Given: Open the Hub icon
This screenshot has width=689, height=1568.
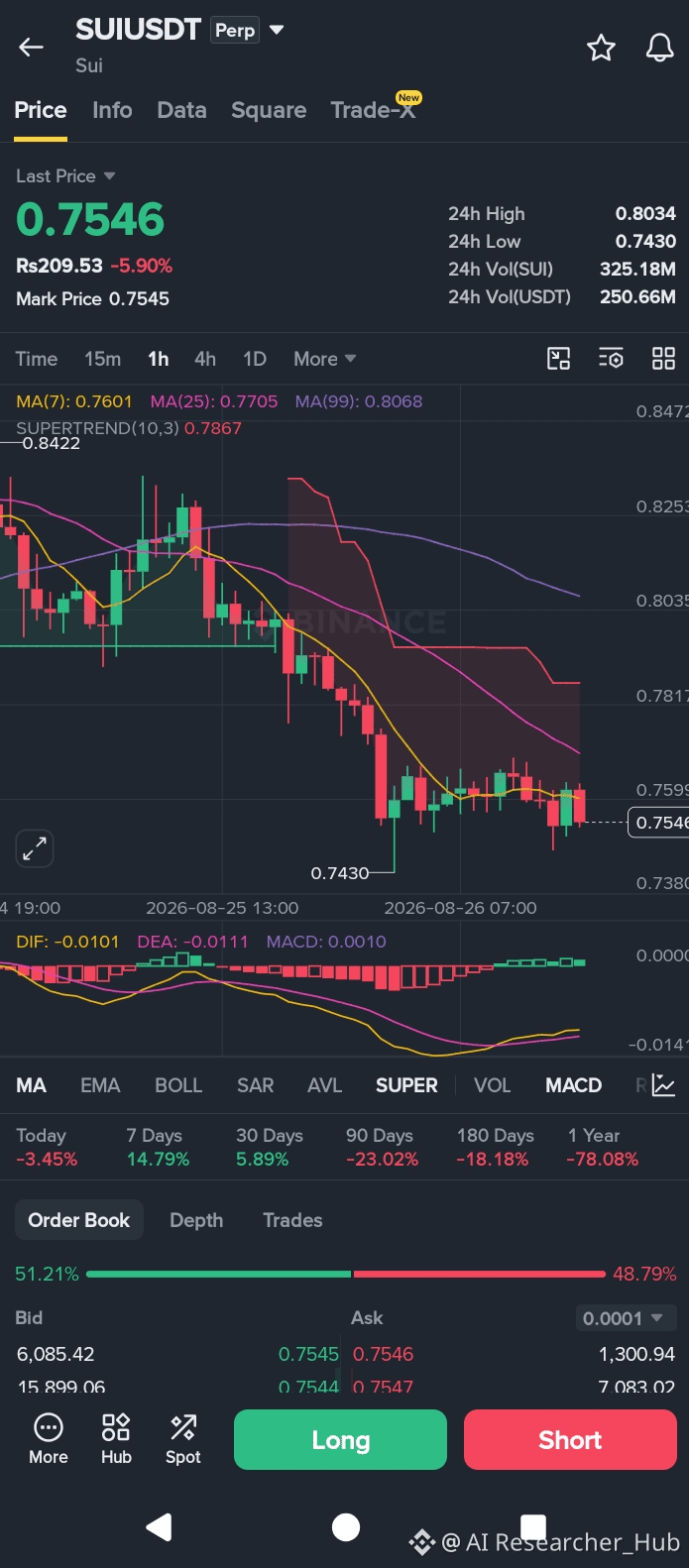Looking at the screenshot, I should (x=116, y=1439).
